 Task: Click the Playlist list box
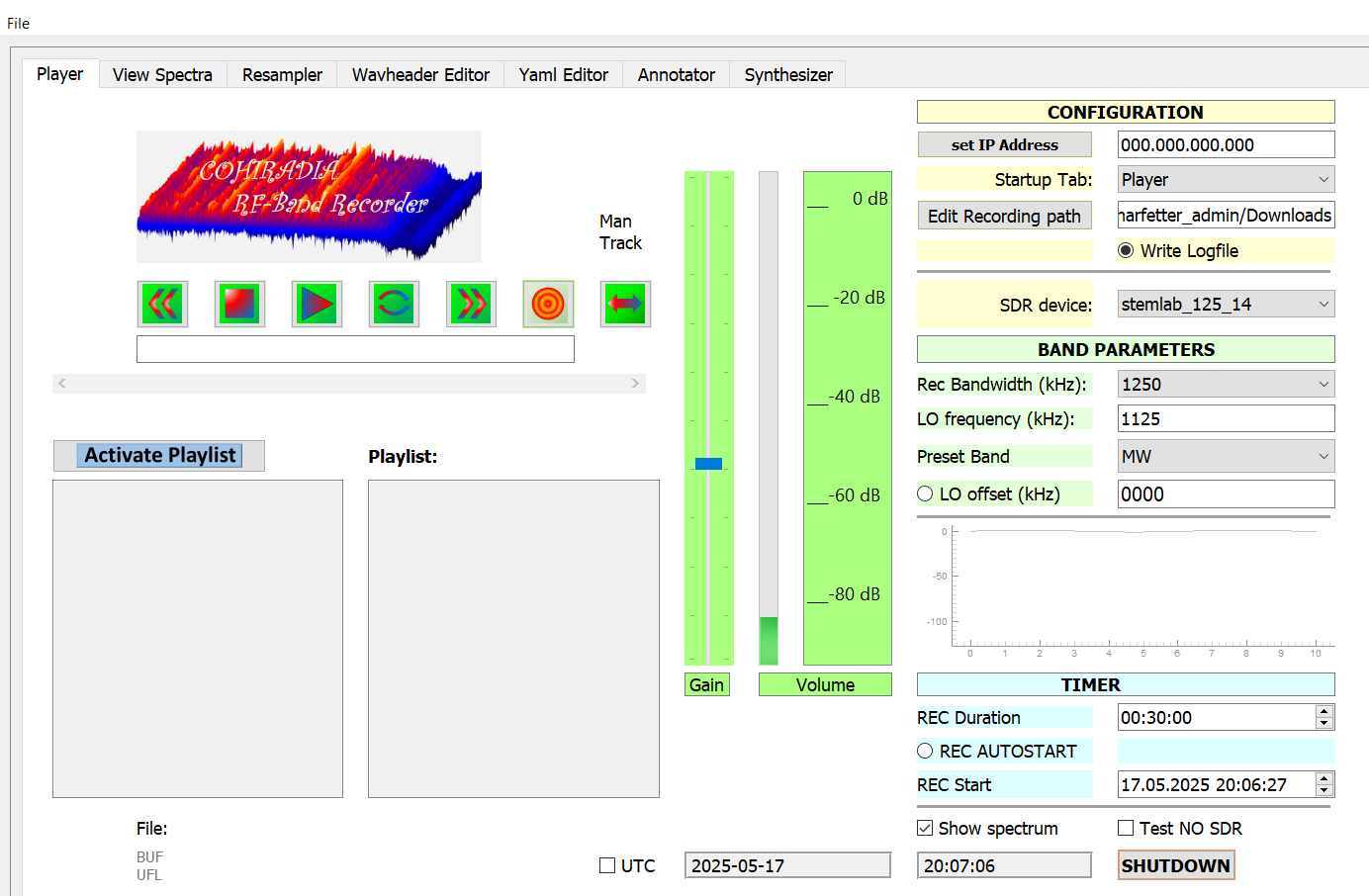tap(513, 639)
